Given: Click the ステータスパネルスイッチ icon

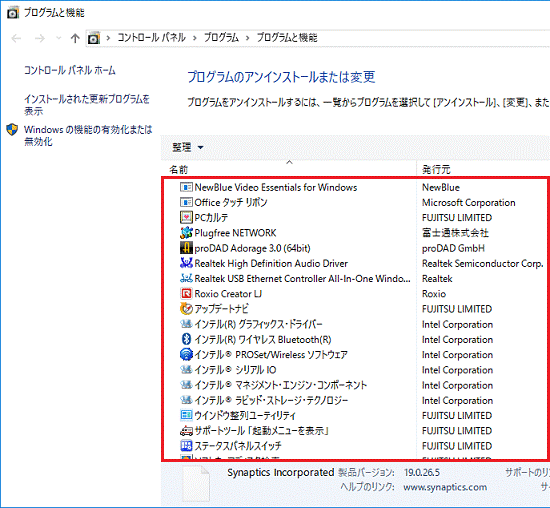Looking at the screenshot, I should (x=186, y=446).
